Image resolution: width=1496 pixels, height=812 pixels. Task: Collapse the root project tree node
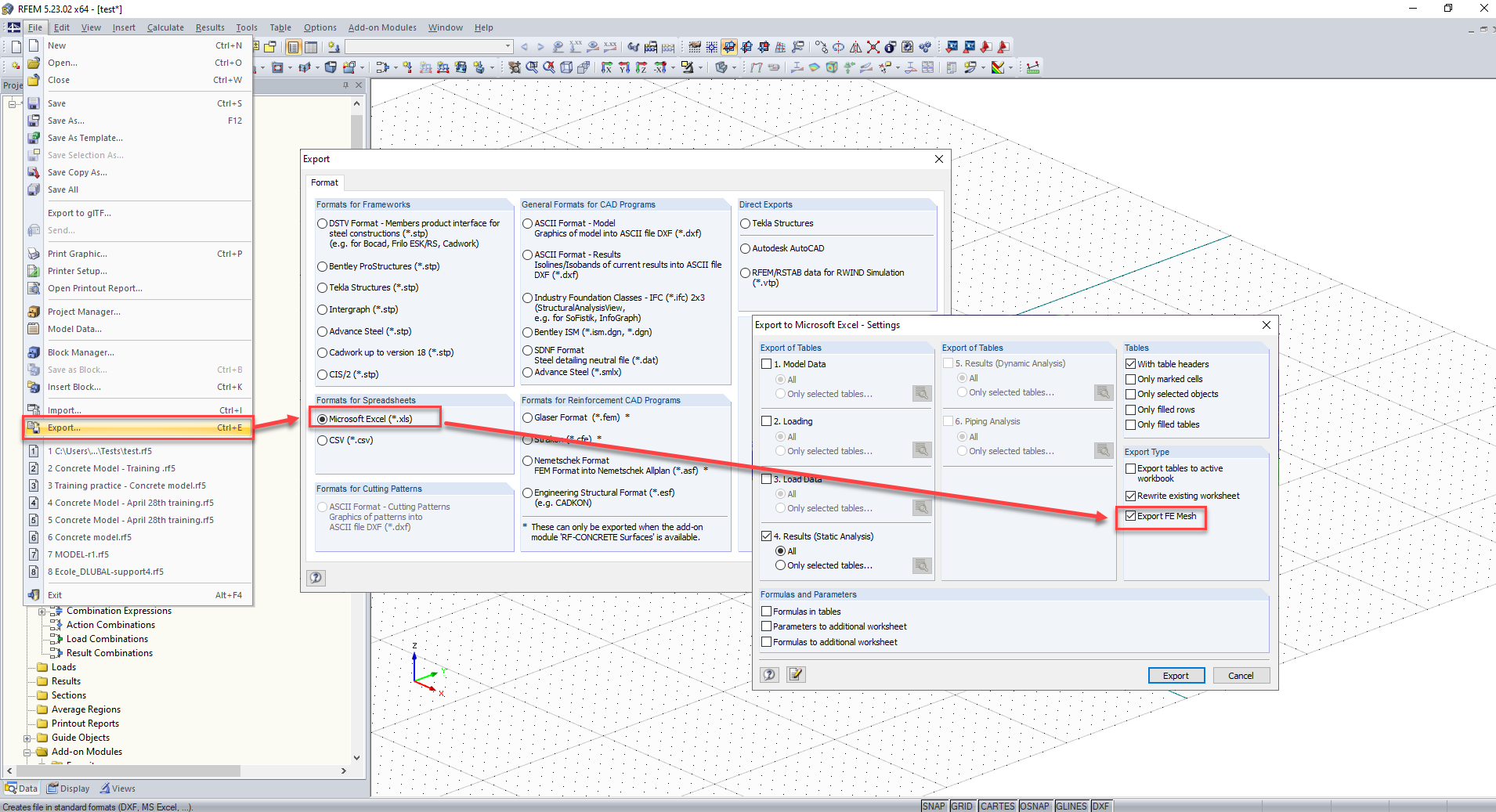click(13, 103)
